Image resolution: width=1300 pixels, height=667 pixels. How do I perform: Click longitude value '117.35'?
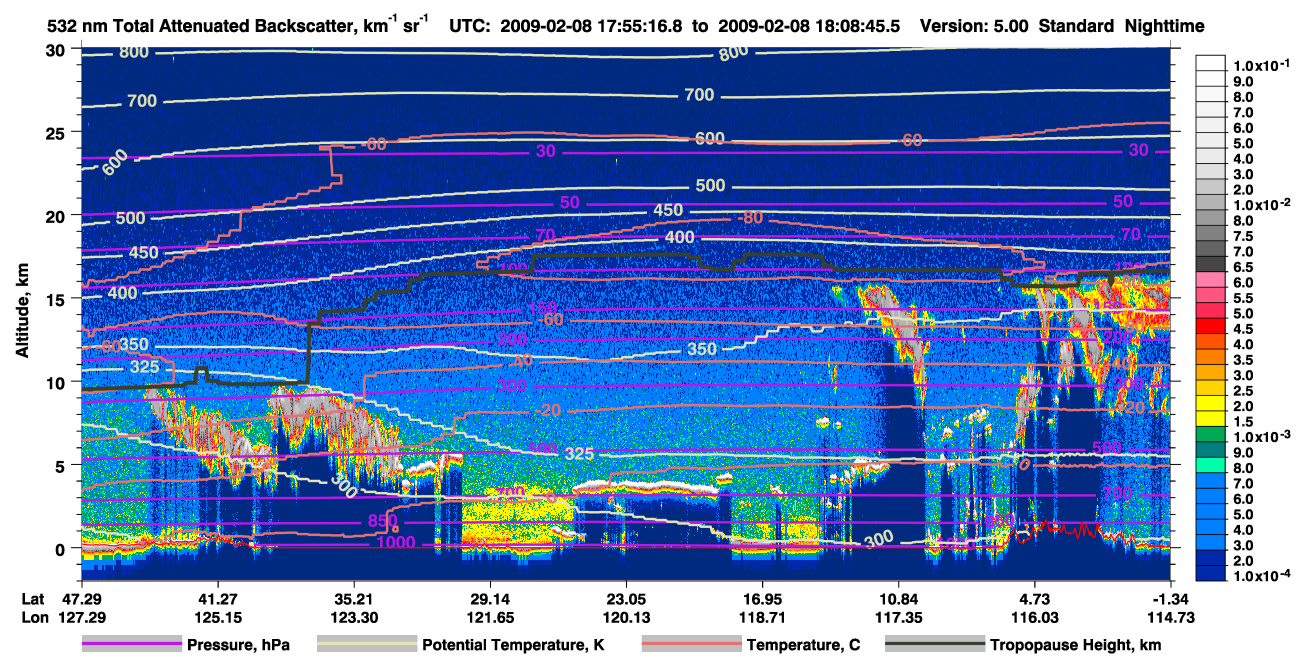coord(898,618)
